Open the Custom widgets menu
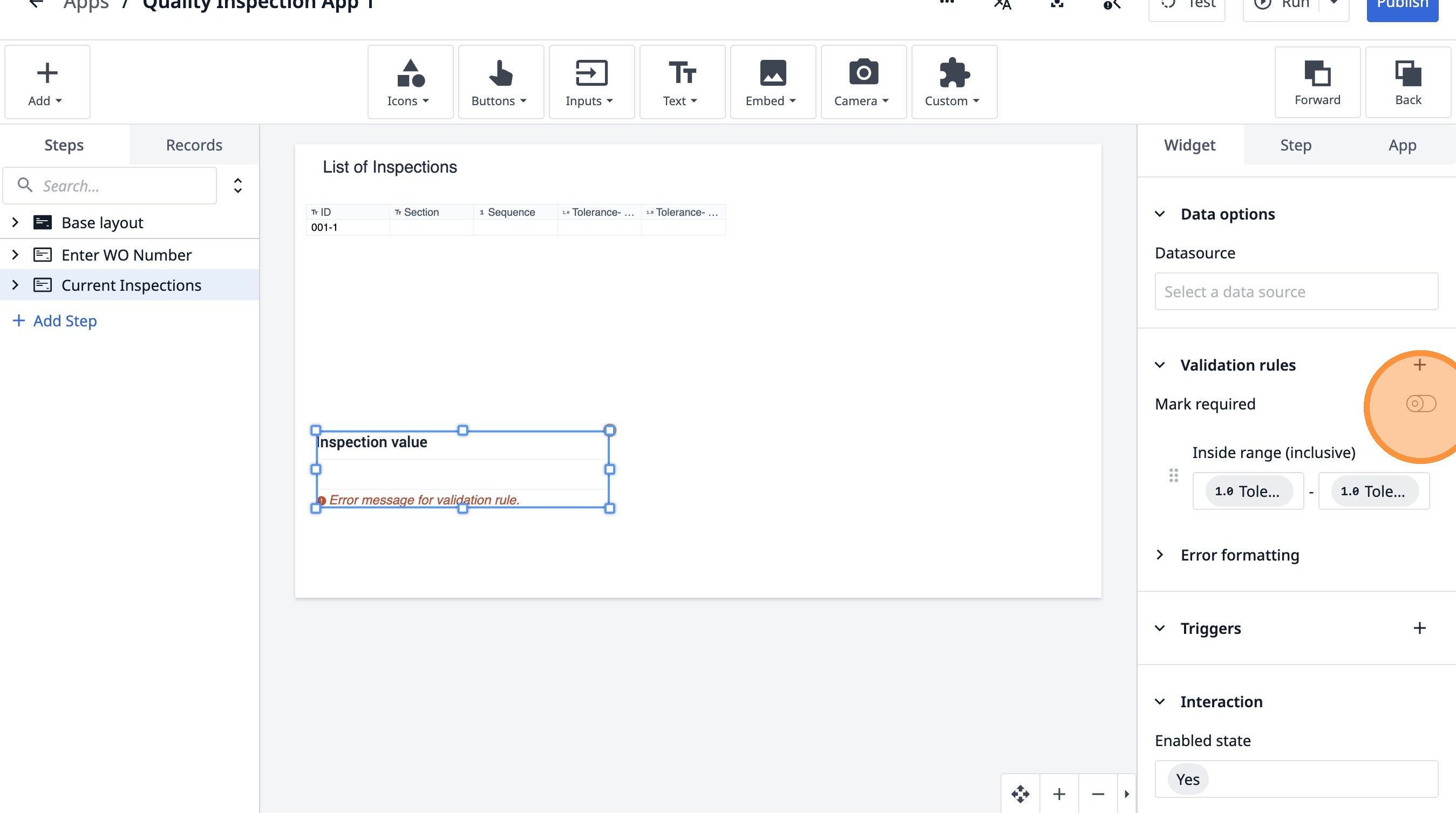The width and height of the screenshot is (1456, 813). [954, 83]
